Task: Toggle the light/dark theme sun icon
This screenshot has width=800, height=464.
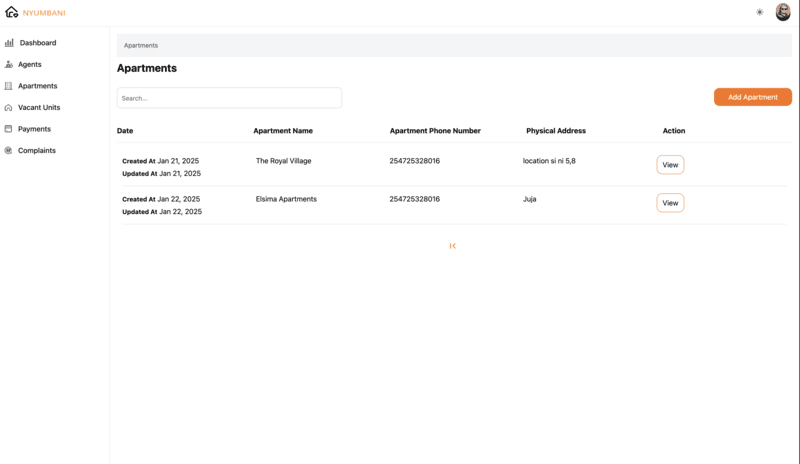Action: [x=759, y=12]
